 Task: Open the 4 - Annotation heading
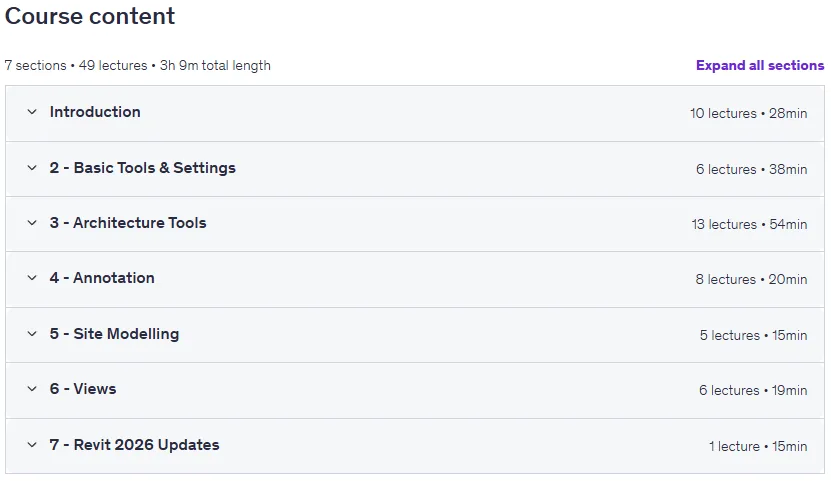(x=102, y=278)
